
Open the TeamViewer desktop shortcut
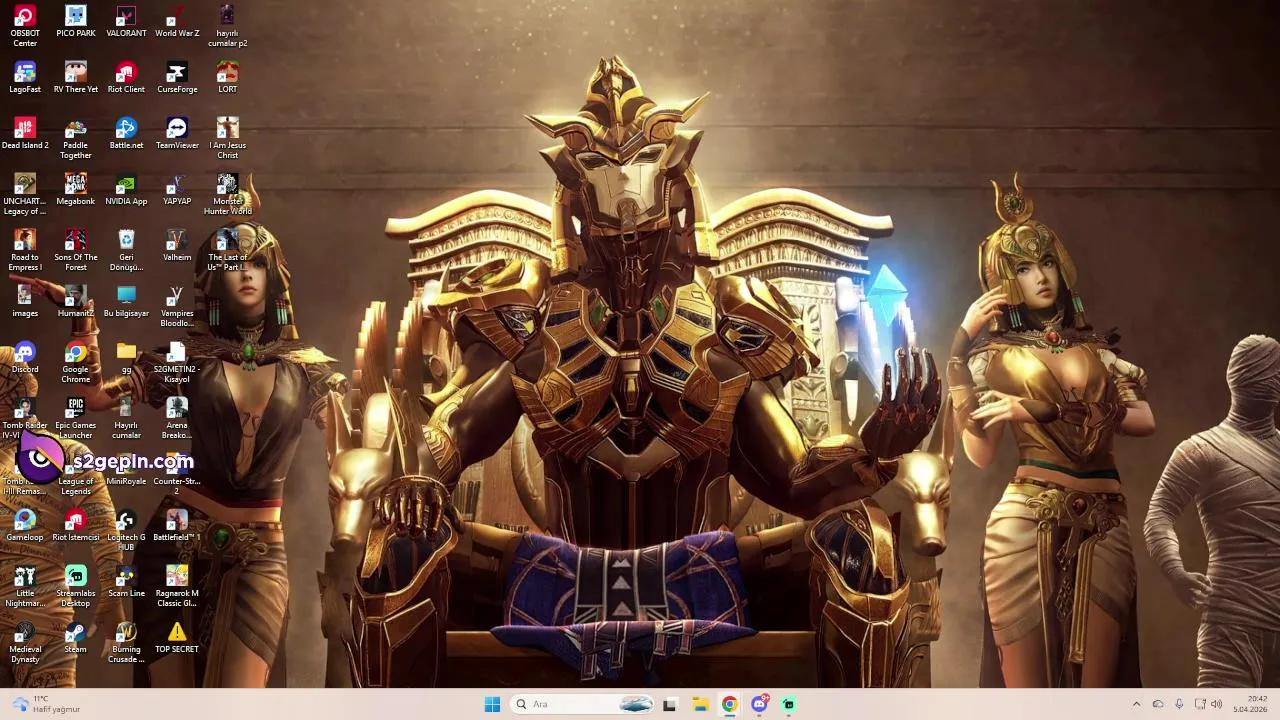tap(177, 134)
